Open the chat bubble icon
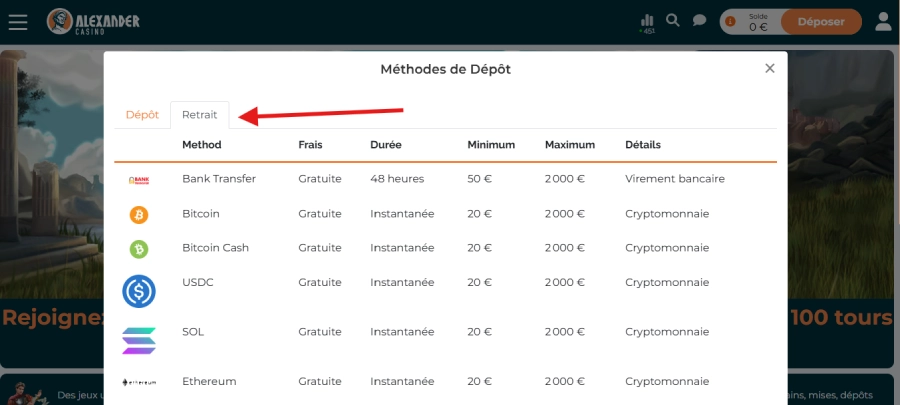 700,21
